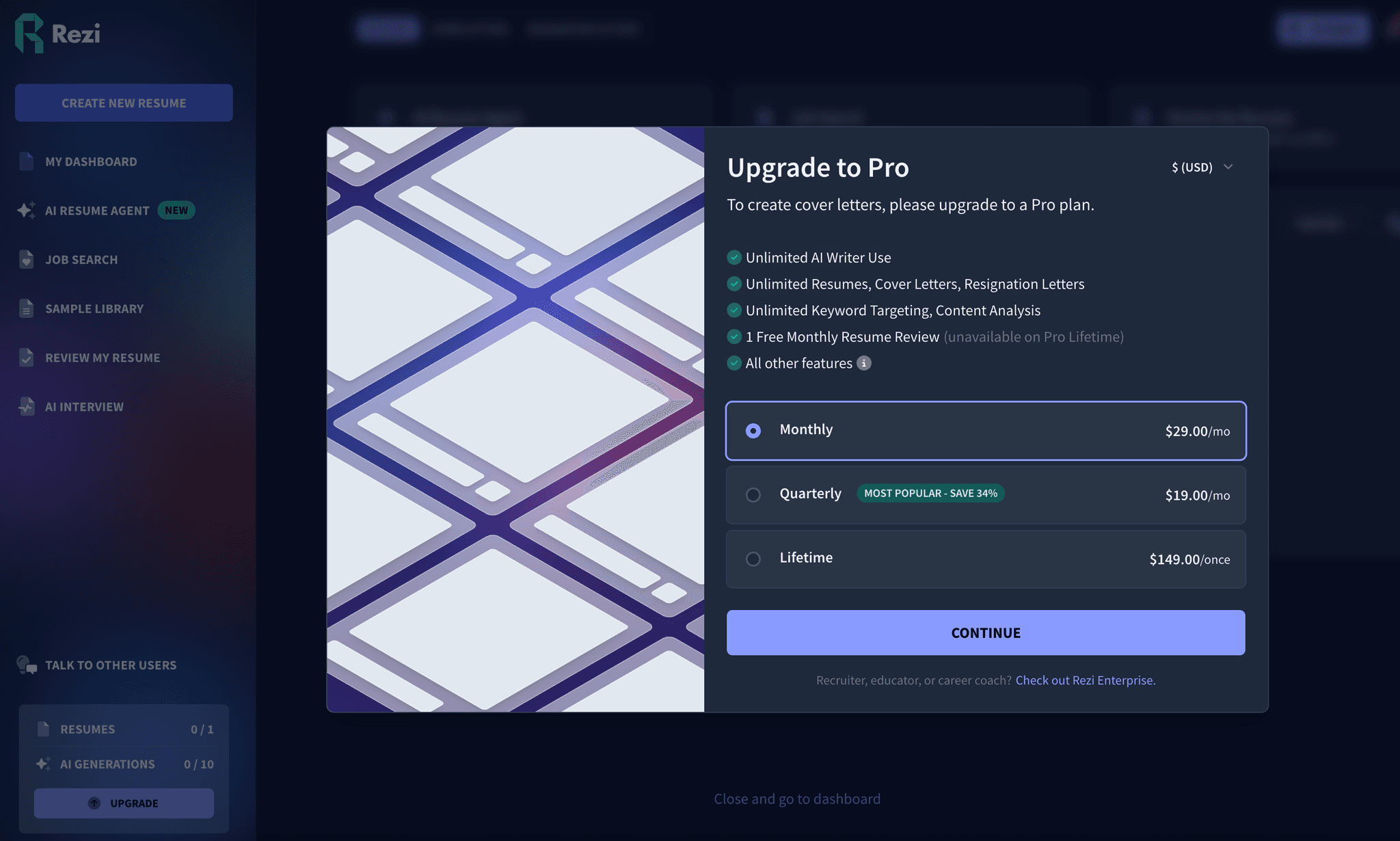
Task: Click the Upgrade arrow icon in bottom panel
Action: click(94, 803)
